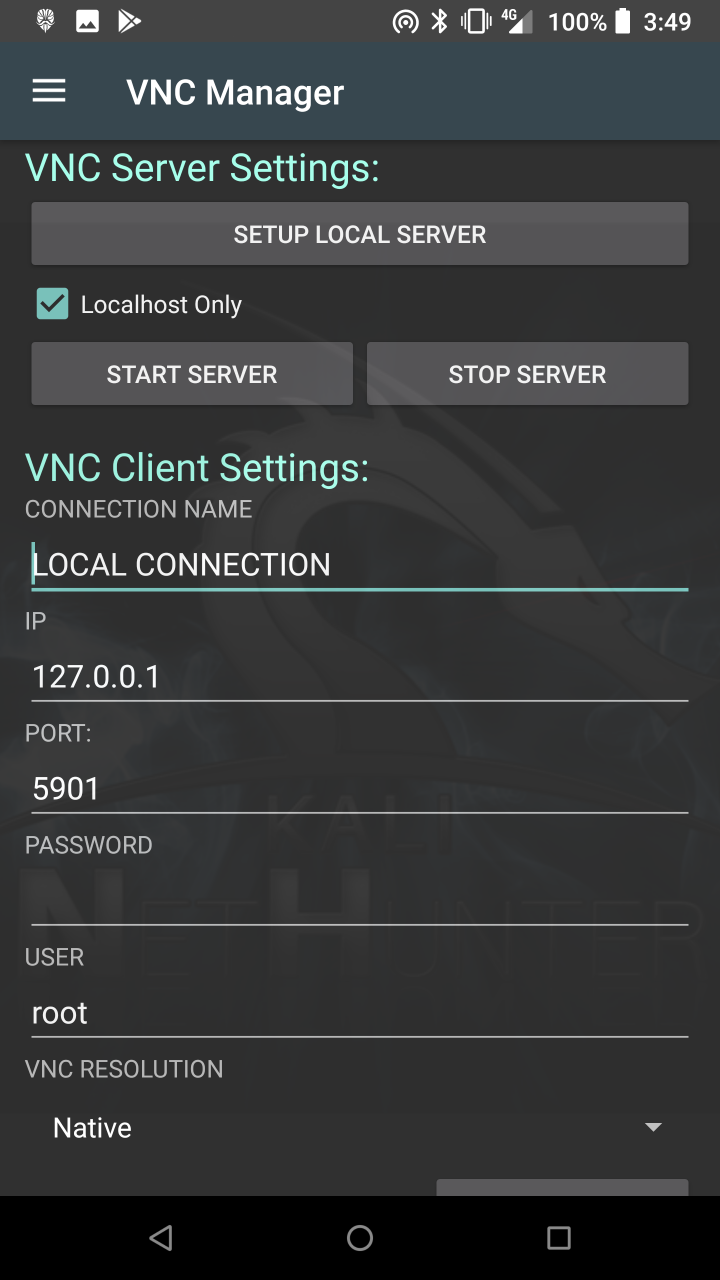Tap the Android home circle icon
Image resolution: width=720 pixels, height=1280 pixels.
click(x=360, y=1238)
